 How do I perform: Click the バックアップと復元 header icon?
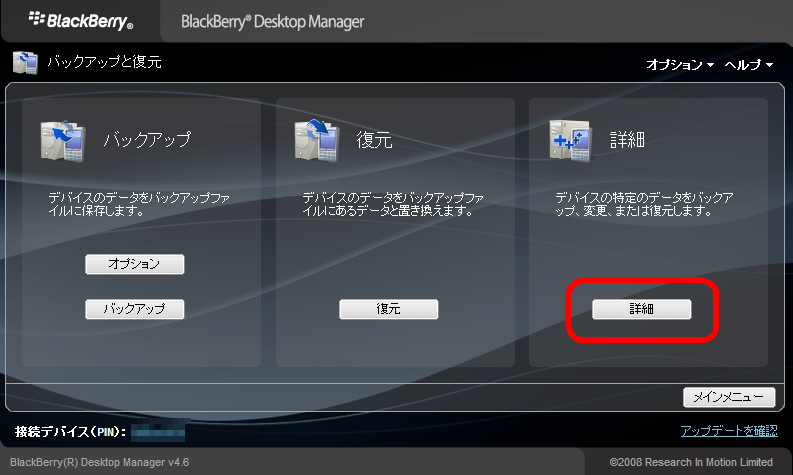[25, 63]
